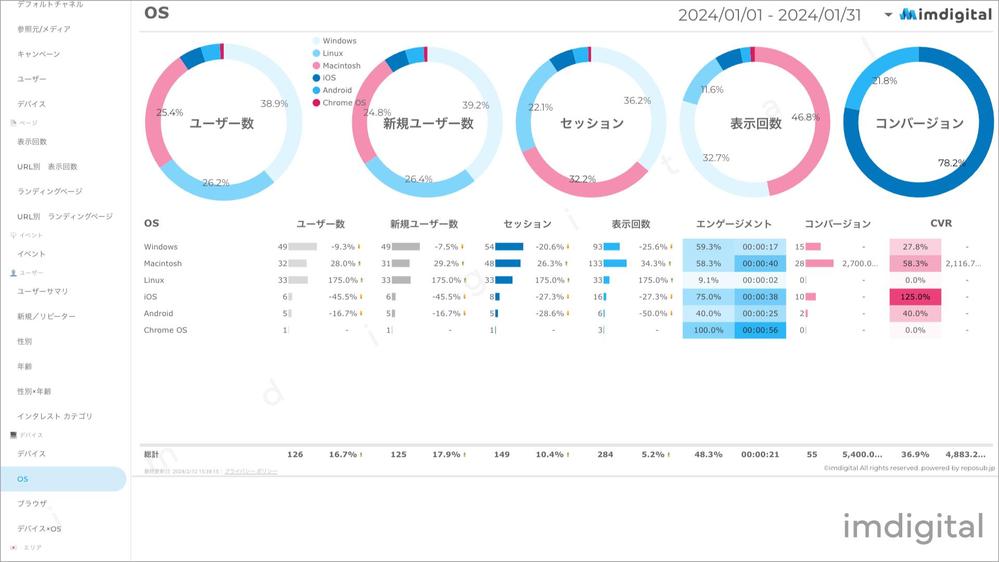Open the 2024/01/01 - 2024/01/31 date range selector
The image size is (999, 562).
pyautogui.click(x=770, y=15)
